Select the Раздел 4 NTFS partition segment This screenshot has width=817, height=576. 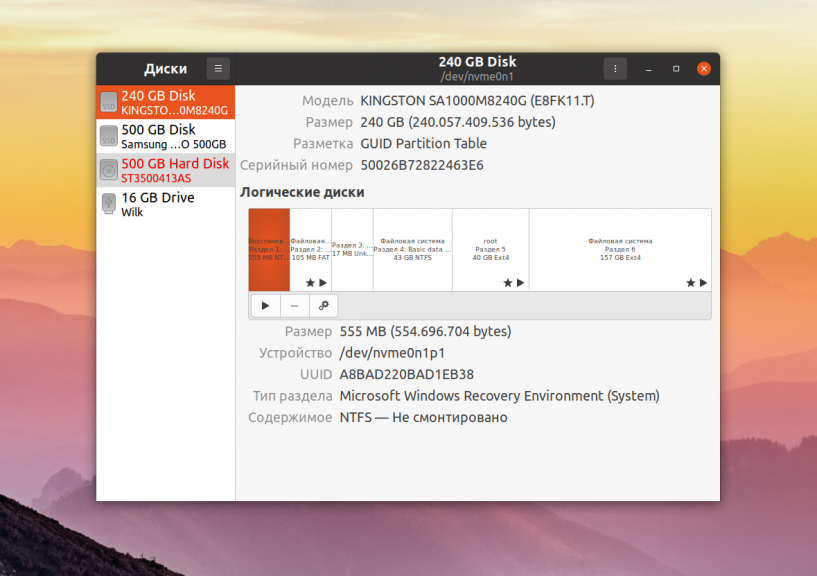point(412,245)
